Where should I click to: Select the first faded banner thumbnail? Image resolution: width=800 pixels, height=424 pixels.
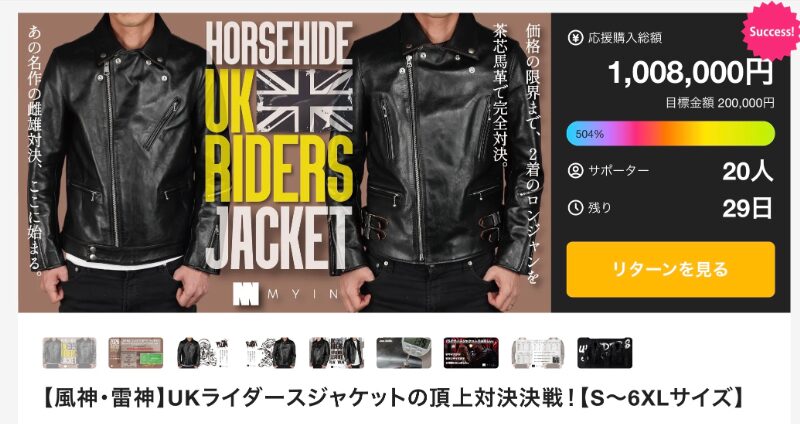[x=69, y=353]
